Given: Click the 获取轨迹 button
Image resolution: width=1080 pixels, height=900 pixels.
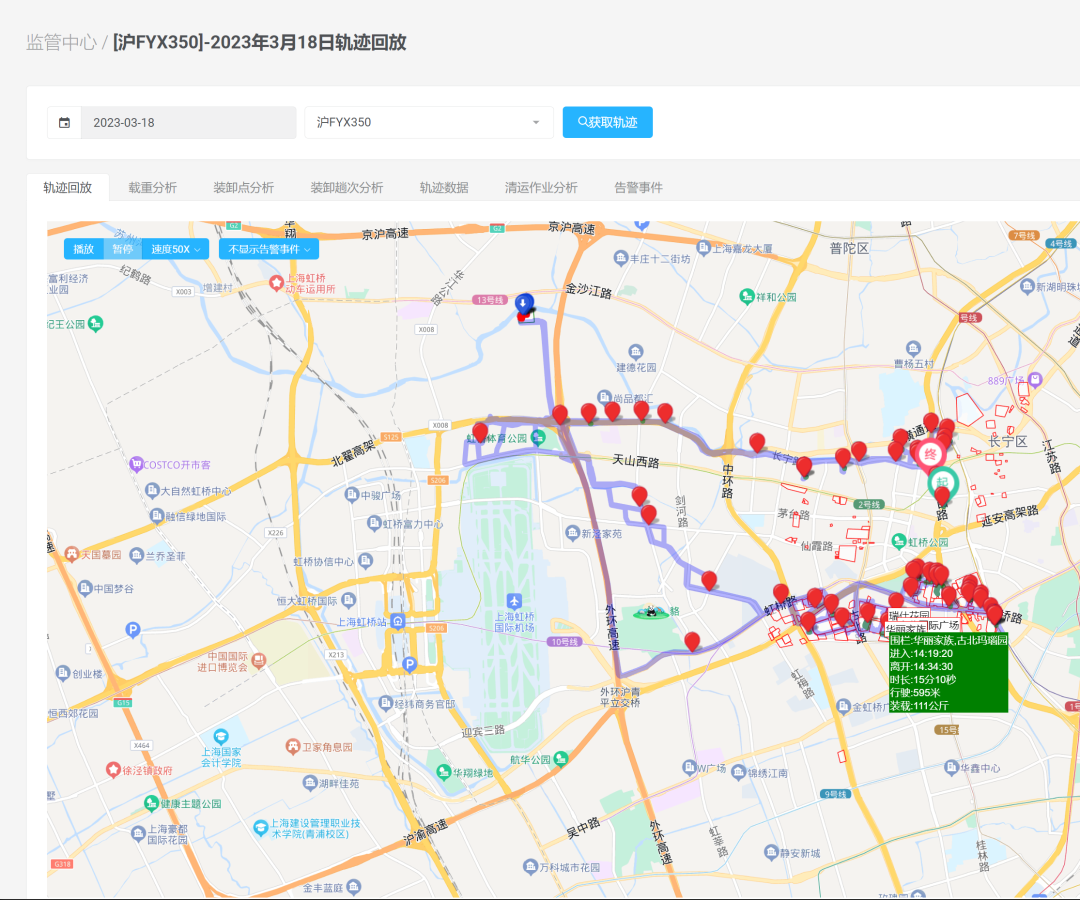Looking at the screenshot, I should pos(607,122).
